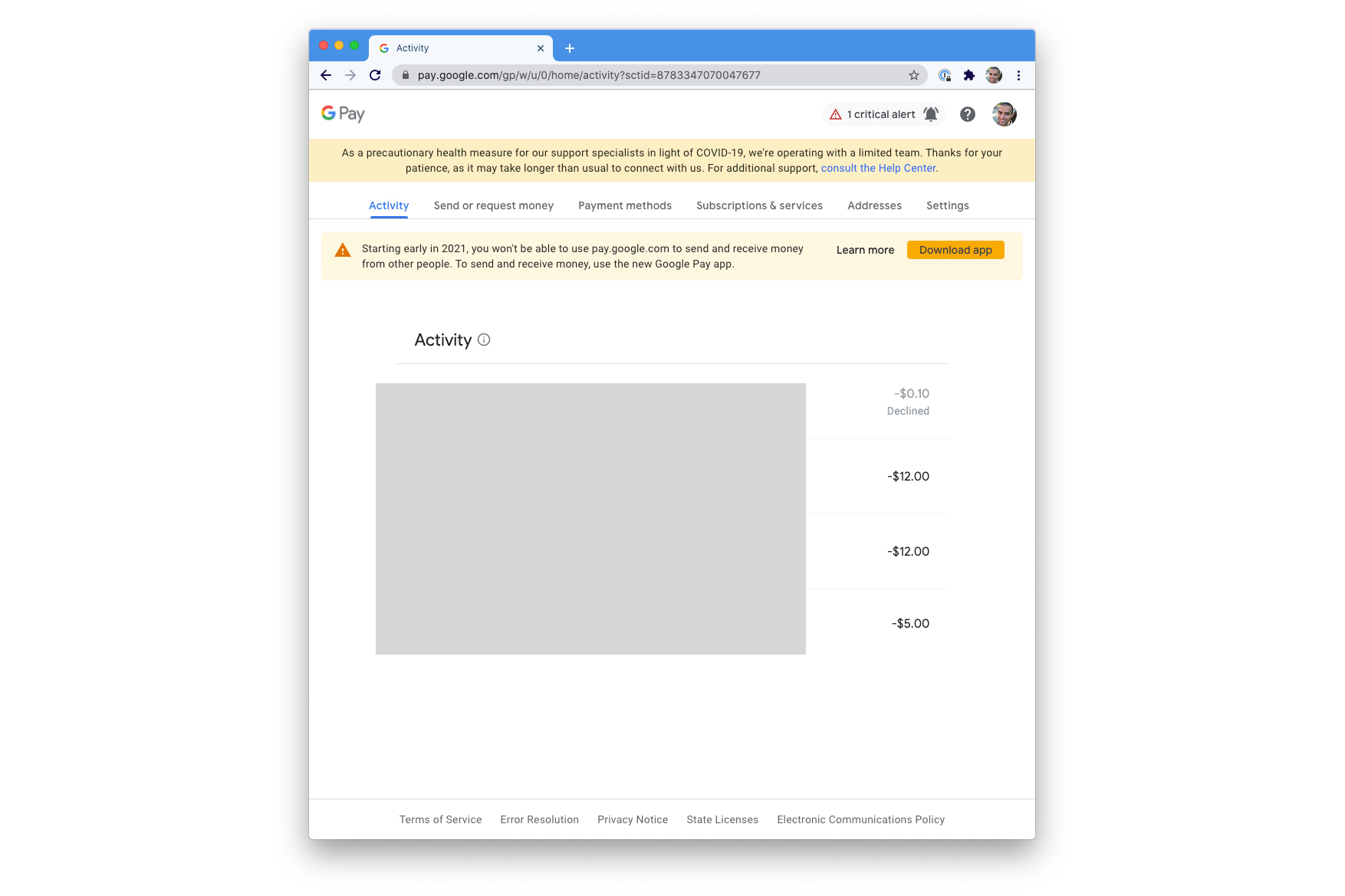Open the notifications bell icon

tap(931, 114)
